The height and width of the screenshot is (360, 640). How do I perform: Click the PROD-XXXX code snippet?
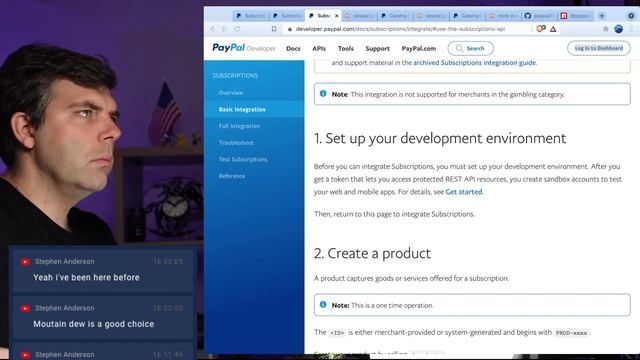[571, 333]
